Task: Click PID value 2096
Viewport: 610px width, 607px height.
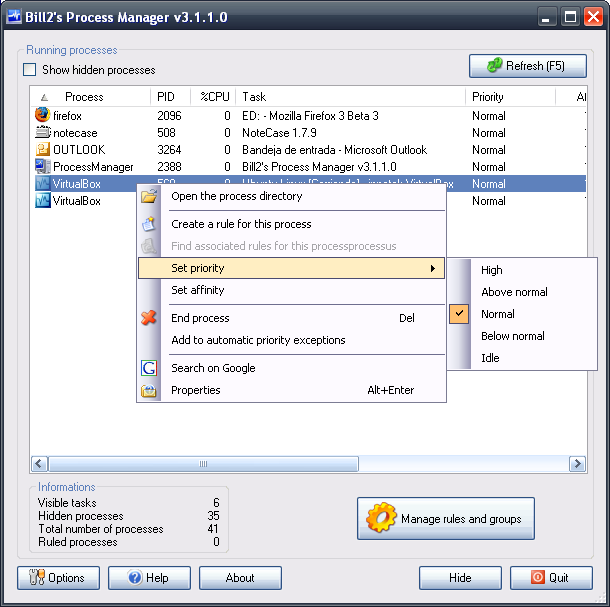Action: pos(169,116)
